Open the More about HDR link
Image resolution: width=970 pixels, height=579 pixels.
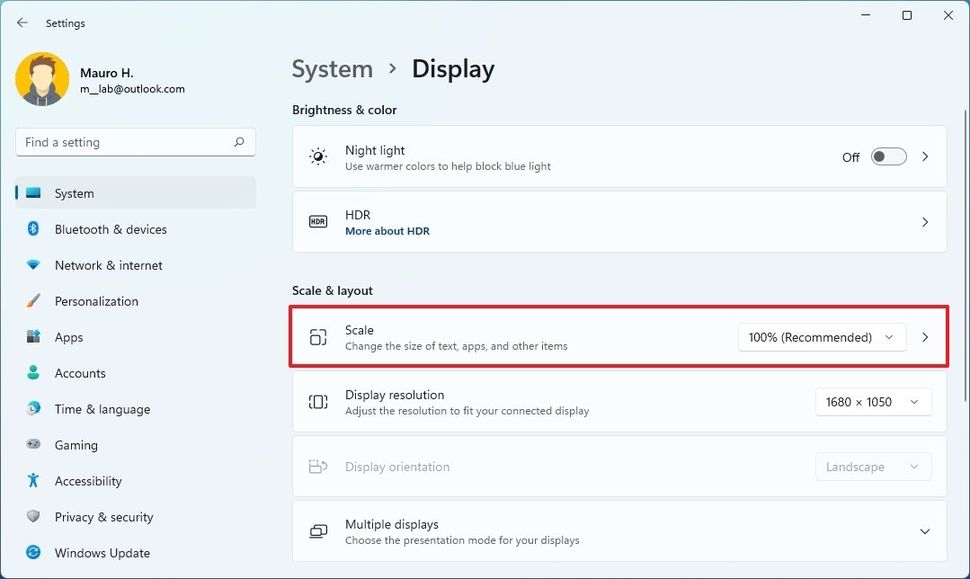click(x=387, y=231)
